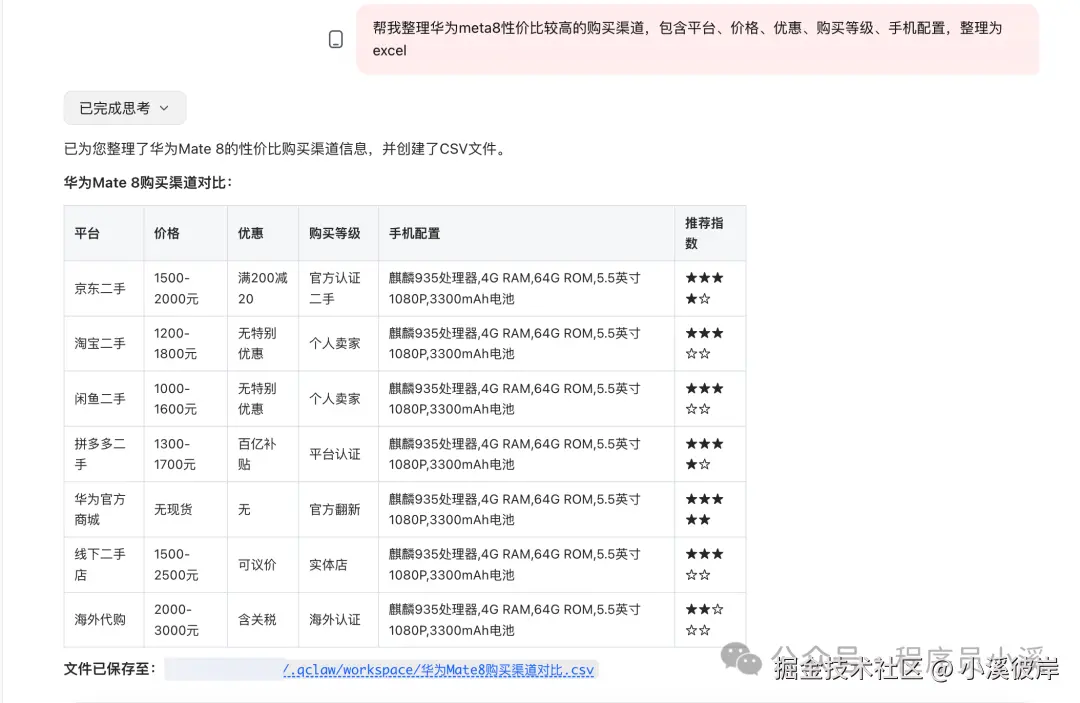This screenshot has height=703, width=1080.
Task: Click the 无现货 price cell
Action: coord(185,510)
